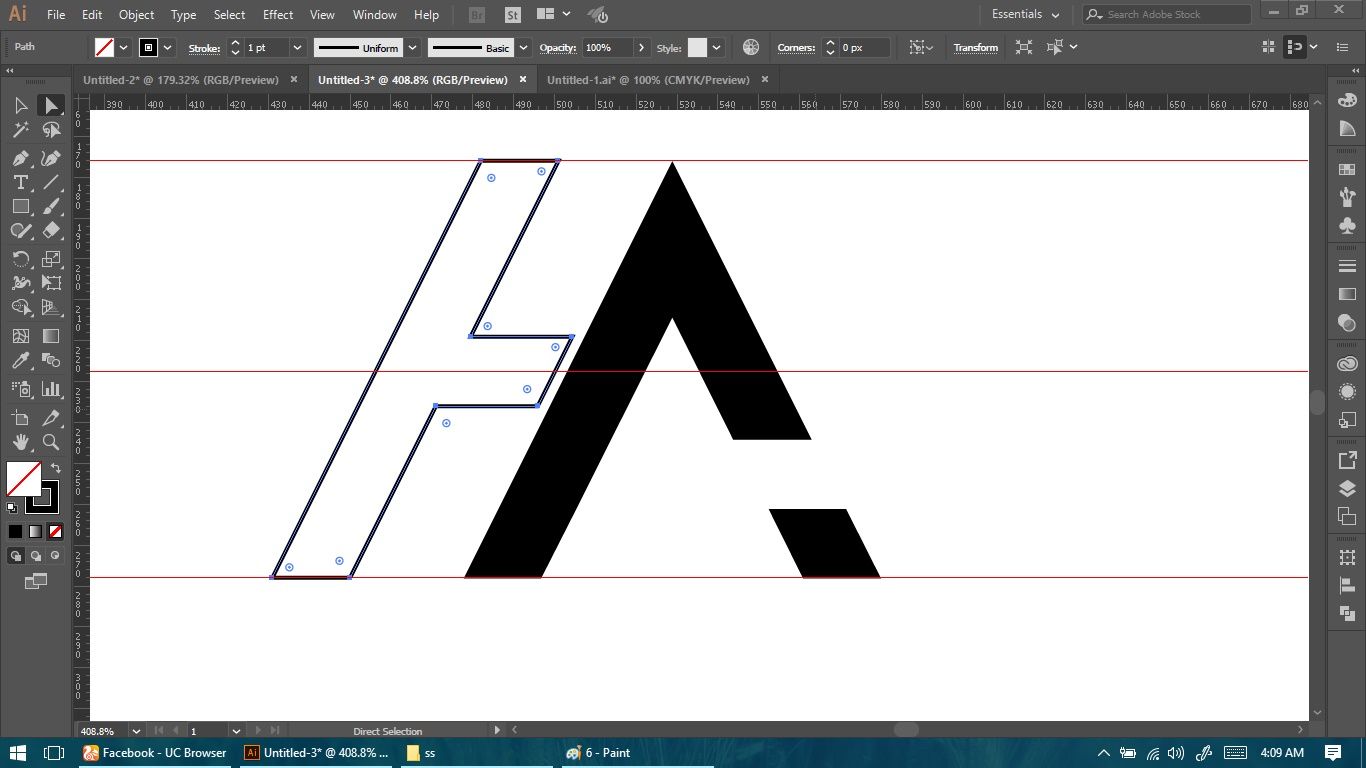The height and width of the screenshot is (768, 1366).
Task: Pick the Eyedropper tool
Action: pyautogui.click(x=20, y=361)
